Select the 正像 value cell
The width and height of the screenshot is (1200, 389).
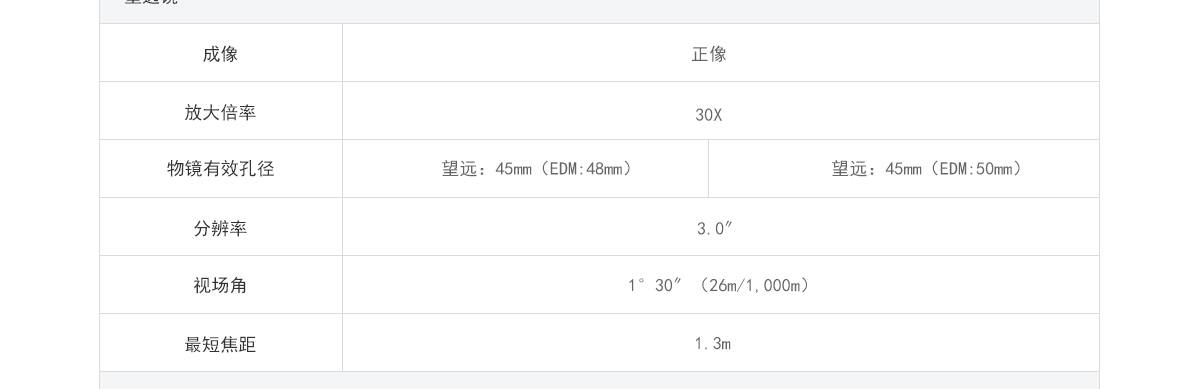[x=721, y=53]
